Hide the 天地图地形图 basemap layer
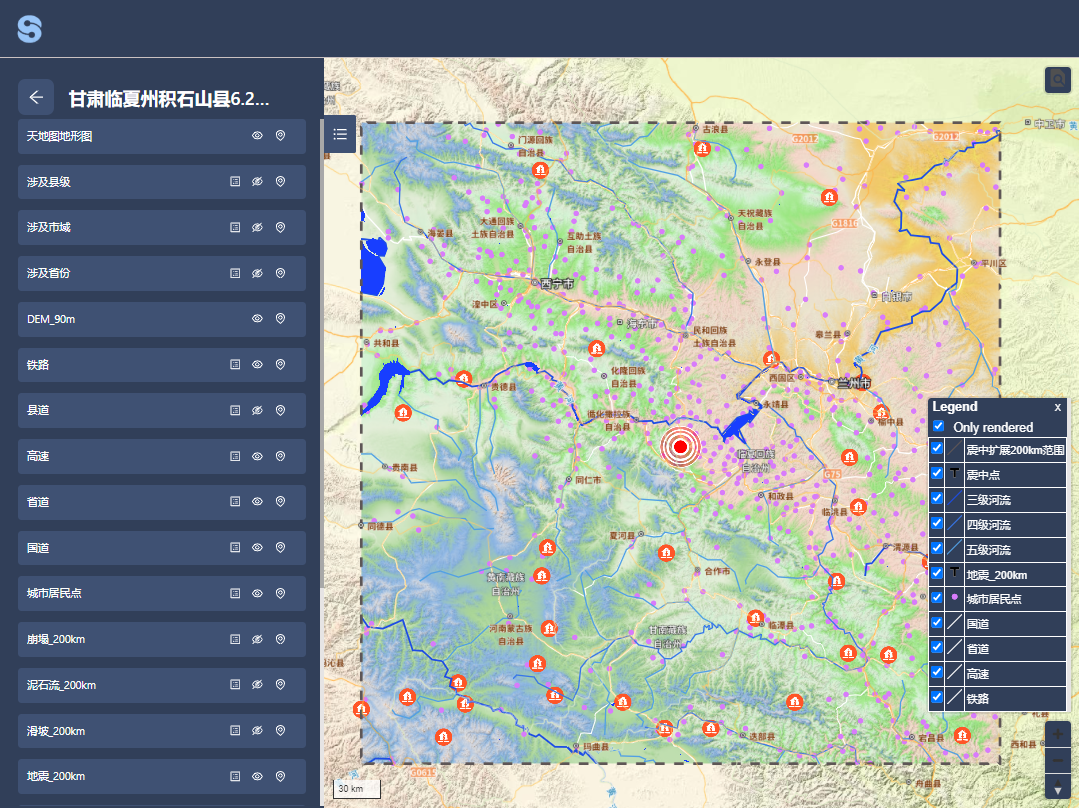Screen dimensions: 1079x808 coord(257,136)
